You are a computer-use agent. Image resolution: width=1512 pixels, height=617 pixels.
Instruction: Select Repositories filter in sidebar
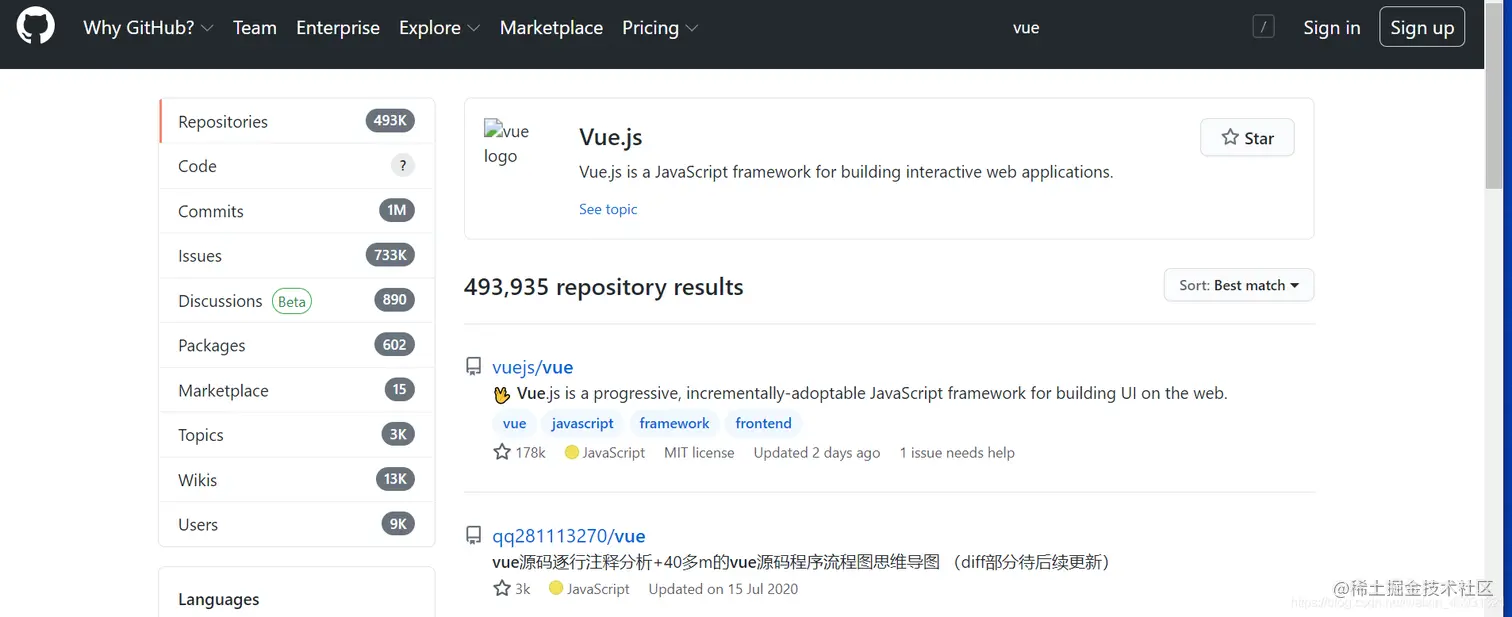point(297,121)
